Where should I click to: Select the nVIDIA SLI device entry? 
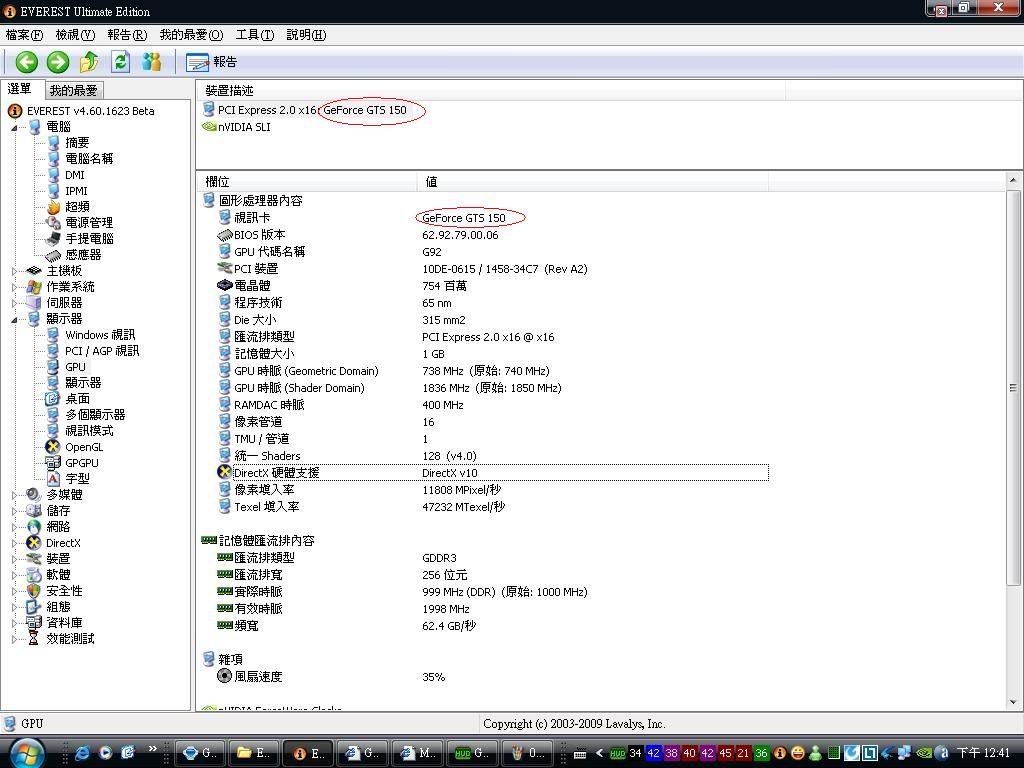coord(243,127)
